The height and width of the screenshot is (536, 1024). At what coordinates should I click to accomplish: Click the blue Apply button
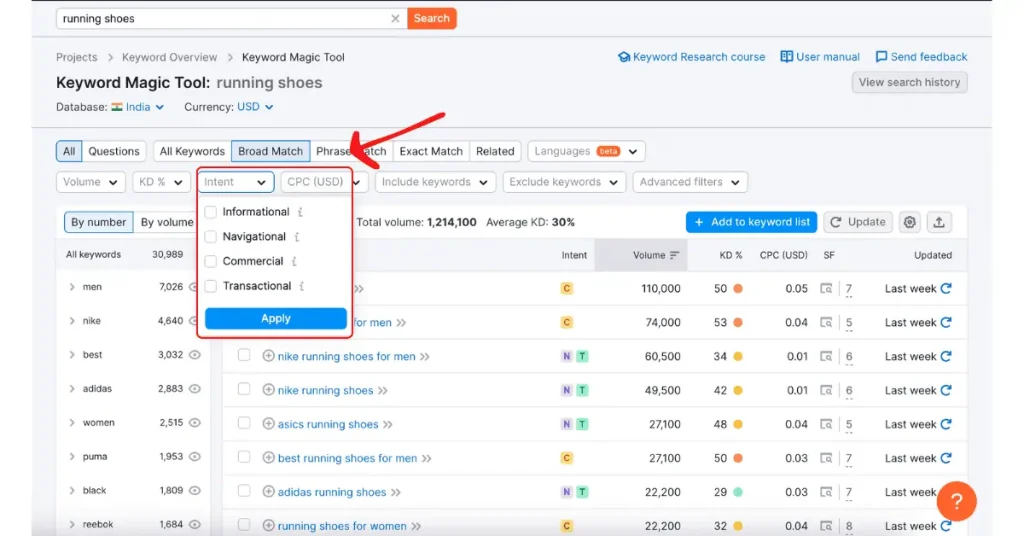[276, 319]
